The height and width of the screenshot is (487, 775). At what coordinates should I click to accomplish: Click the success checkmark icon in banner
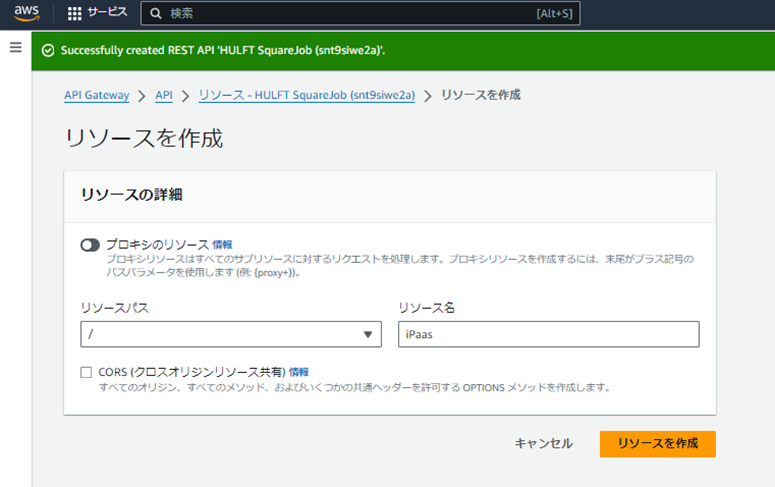coord(48,50)
